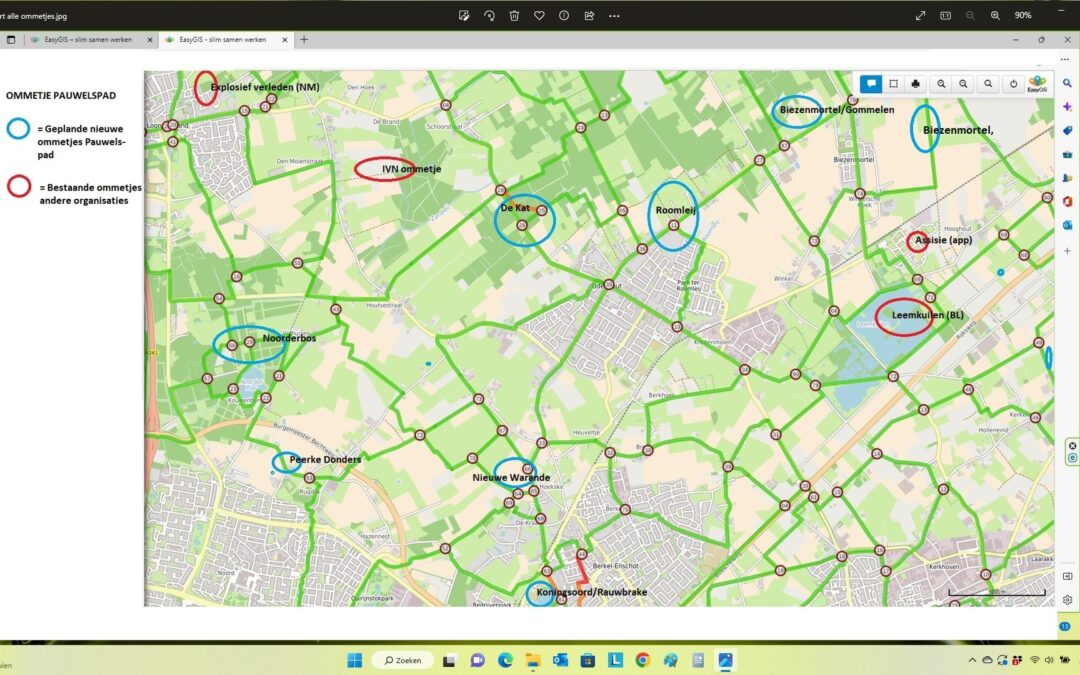This screenshot has height=675, width=1080.
Task: Switch to the first EasyGIS browser tab
Action: pos(88,40)
